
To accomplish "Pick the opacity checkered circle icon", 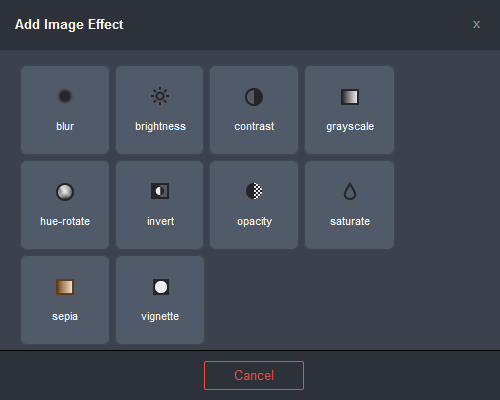I will click(254, 191).
